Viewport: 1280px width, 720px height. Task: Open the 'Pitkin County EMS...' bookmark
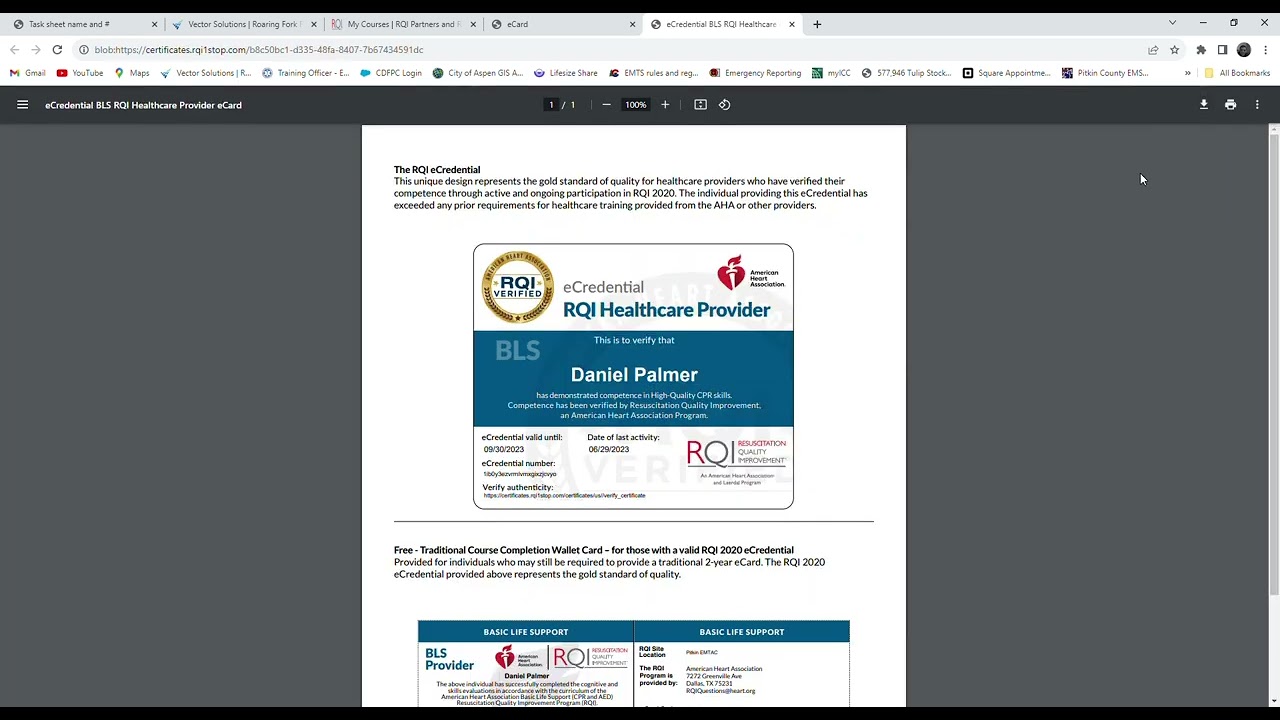coord(1106,73)
